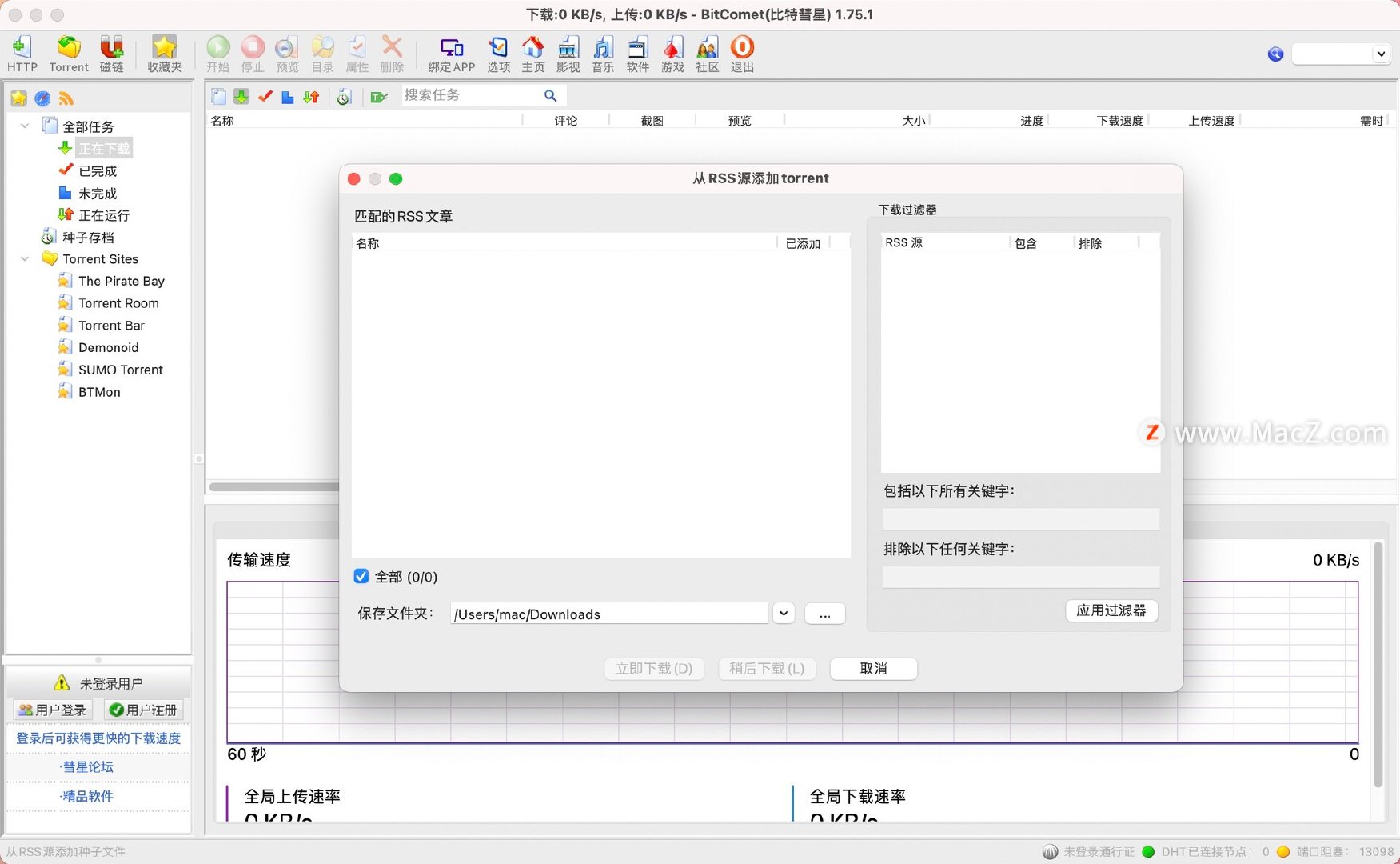The width and height of the screenshot is (1400, 864).
Task: Click the green downloading filter icon above task list
Action: coord(241,97)
